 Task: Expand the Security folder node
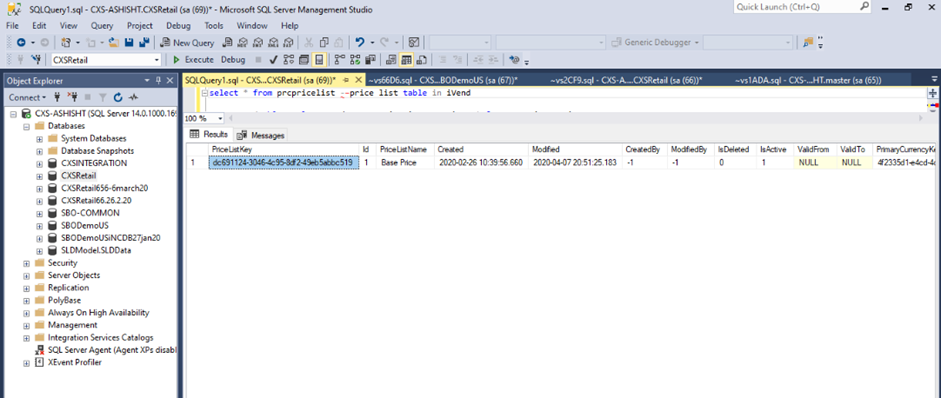26,263
